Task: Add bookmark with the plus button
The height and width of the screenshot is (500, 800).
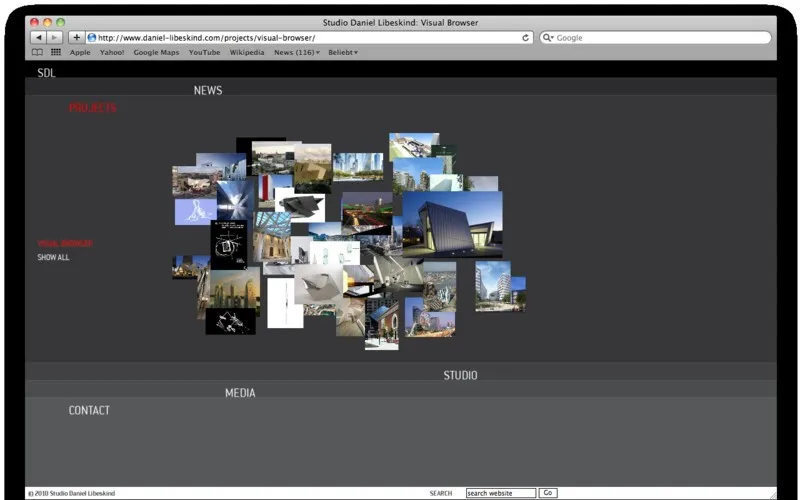Action: (76, 37)
